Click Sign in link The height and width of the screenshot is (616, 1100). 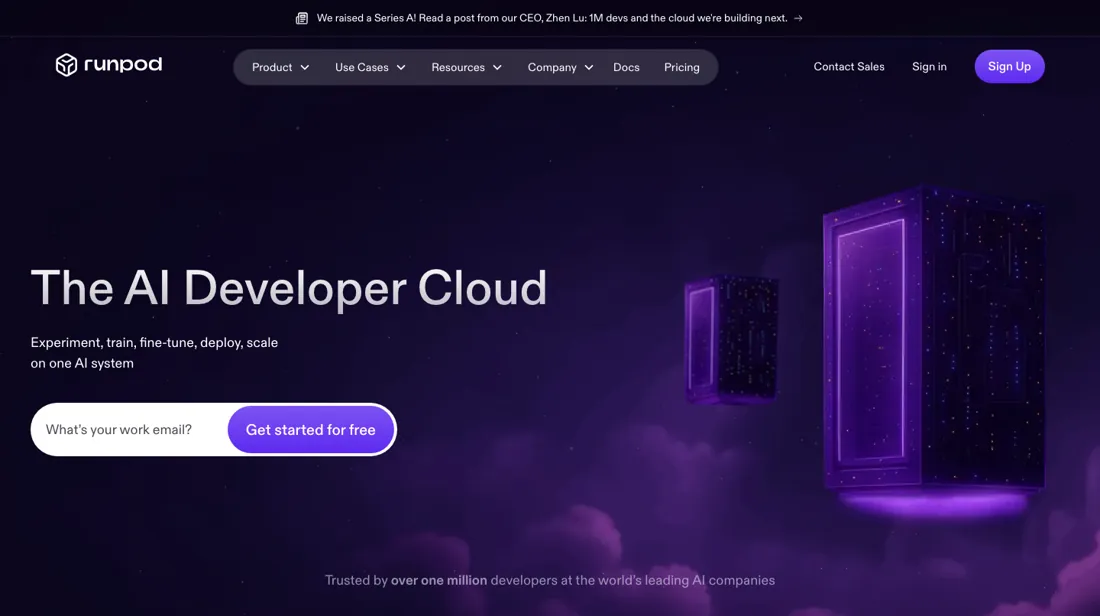coord(929,67)
